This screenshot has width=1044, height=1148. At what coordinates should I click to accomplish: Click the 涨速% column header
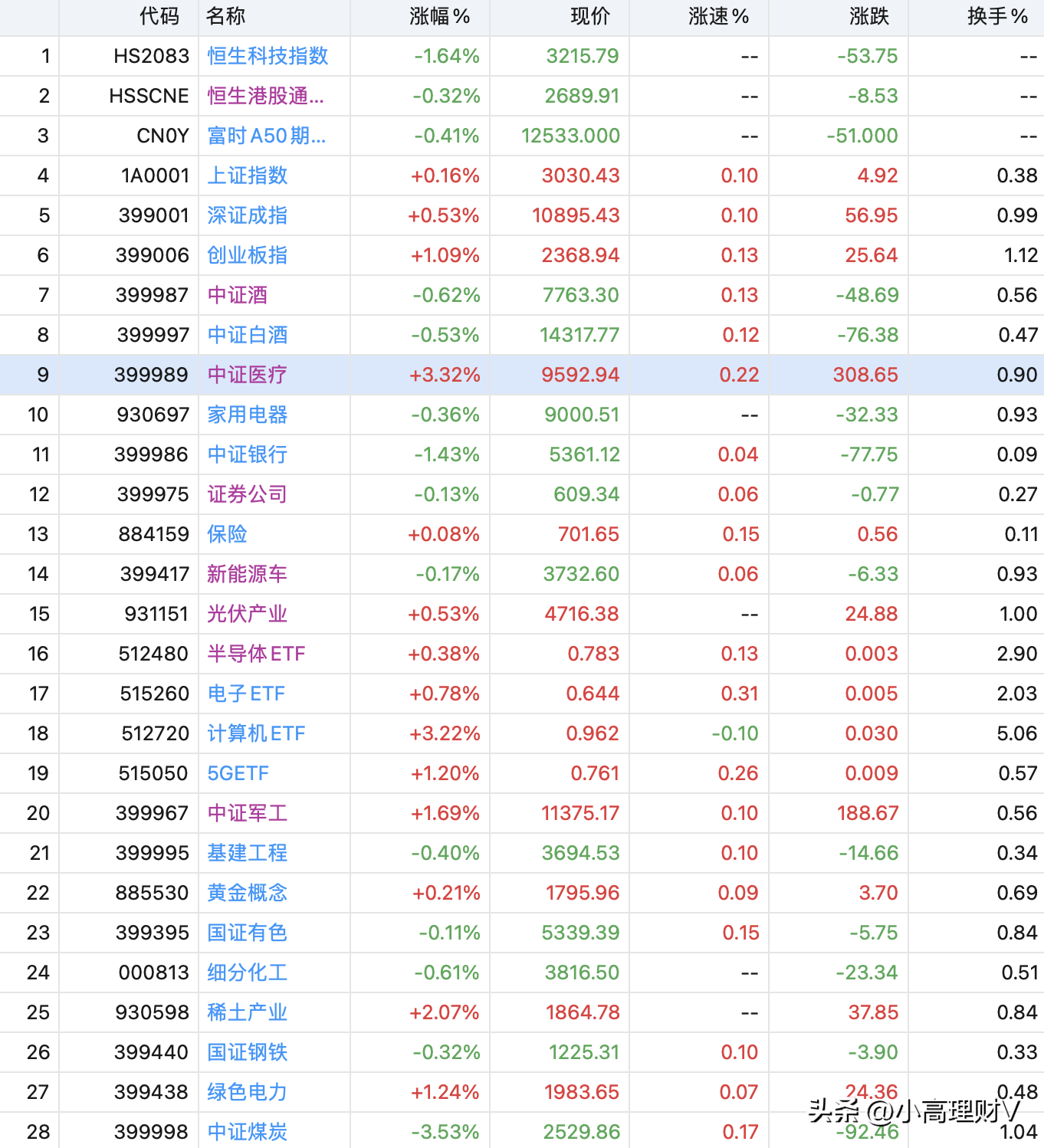coord(718,16)
